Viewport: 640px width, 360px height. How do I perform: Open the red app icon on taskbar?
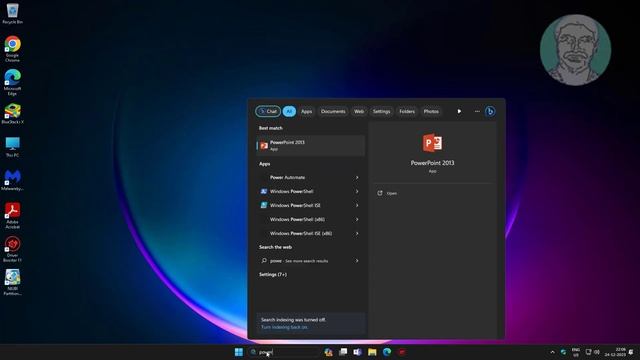(x=402, y=352)
